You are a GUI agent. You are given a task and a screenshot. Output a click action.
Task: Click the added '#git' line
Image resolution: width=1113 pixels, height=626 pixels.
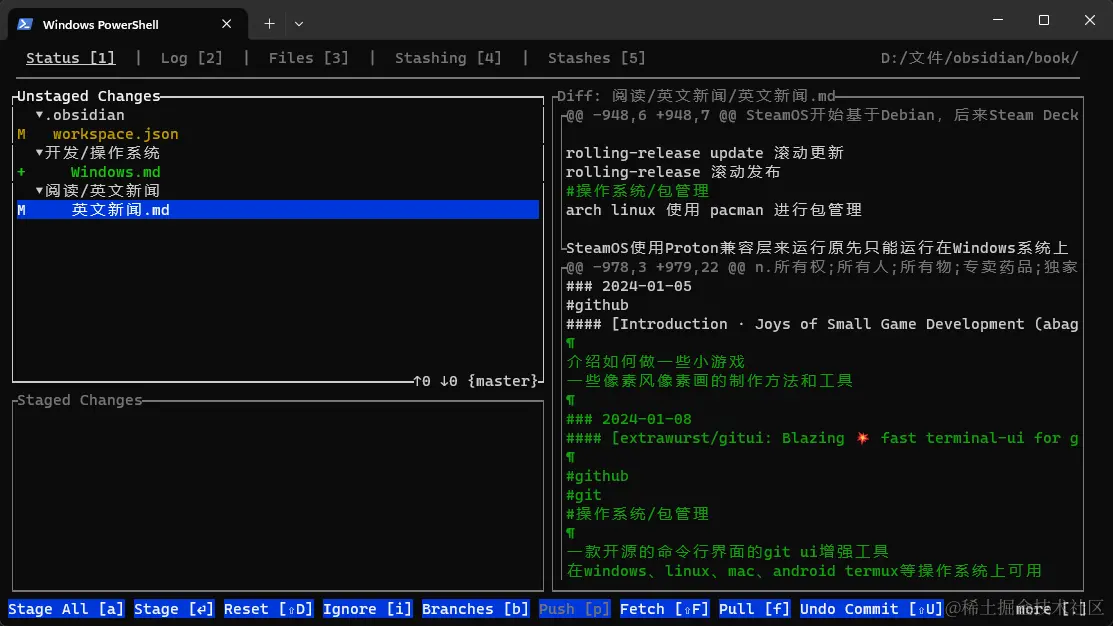tap(583, 495)
